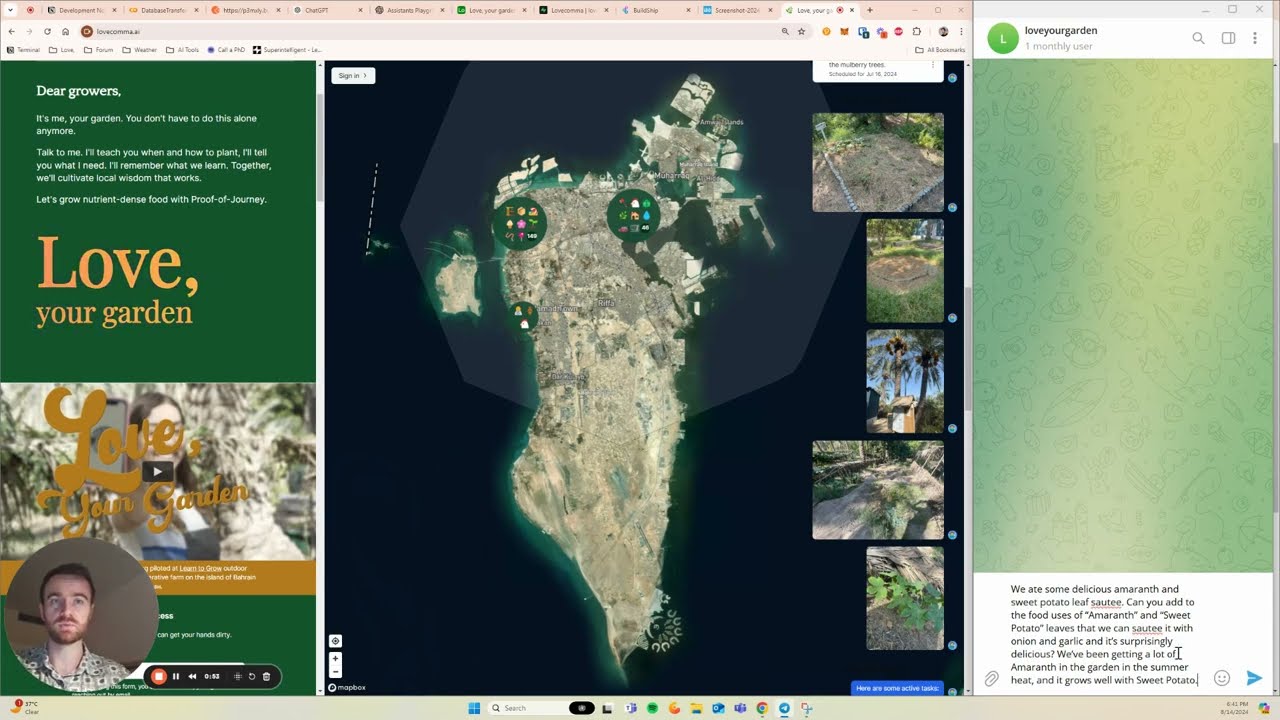The image size is (1280, 720).
Task: Zoom in using the map plus control
Action: coord(335,660)
